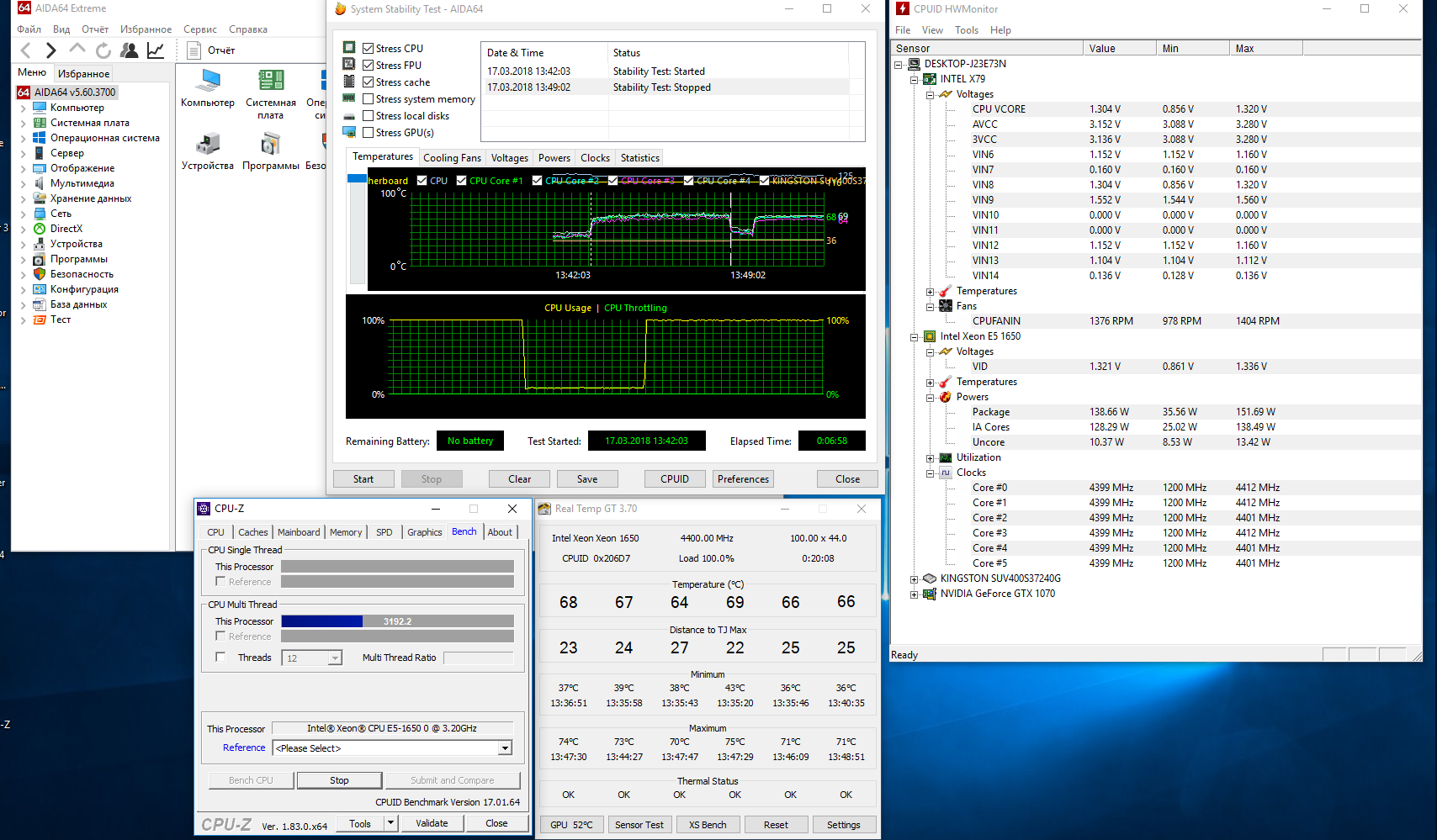Viewport: 1437px width, 840px height.
Task: Click the Мультимедиа icon in AIDA64 tree
Action: pyautogui.click(x=40, y=183)
